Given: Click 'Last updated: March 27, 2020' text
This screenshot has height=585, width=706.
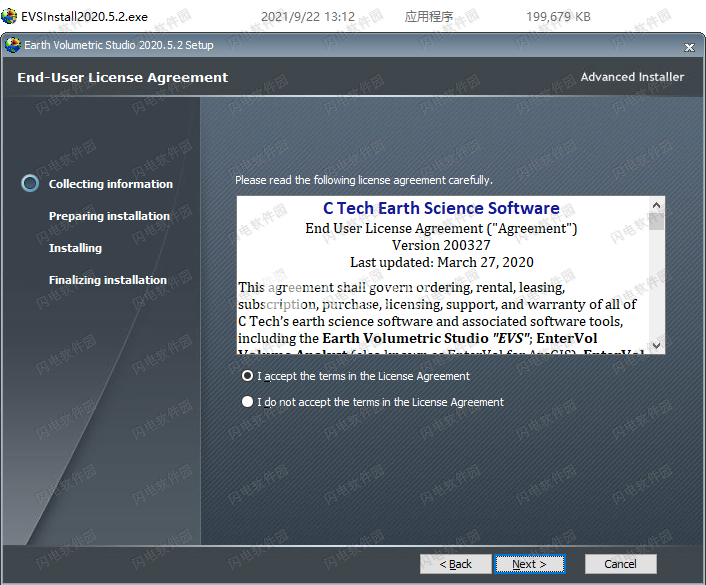Looking at the screenshot, I should [442, 262].
